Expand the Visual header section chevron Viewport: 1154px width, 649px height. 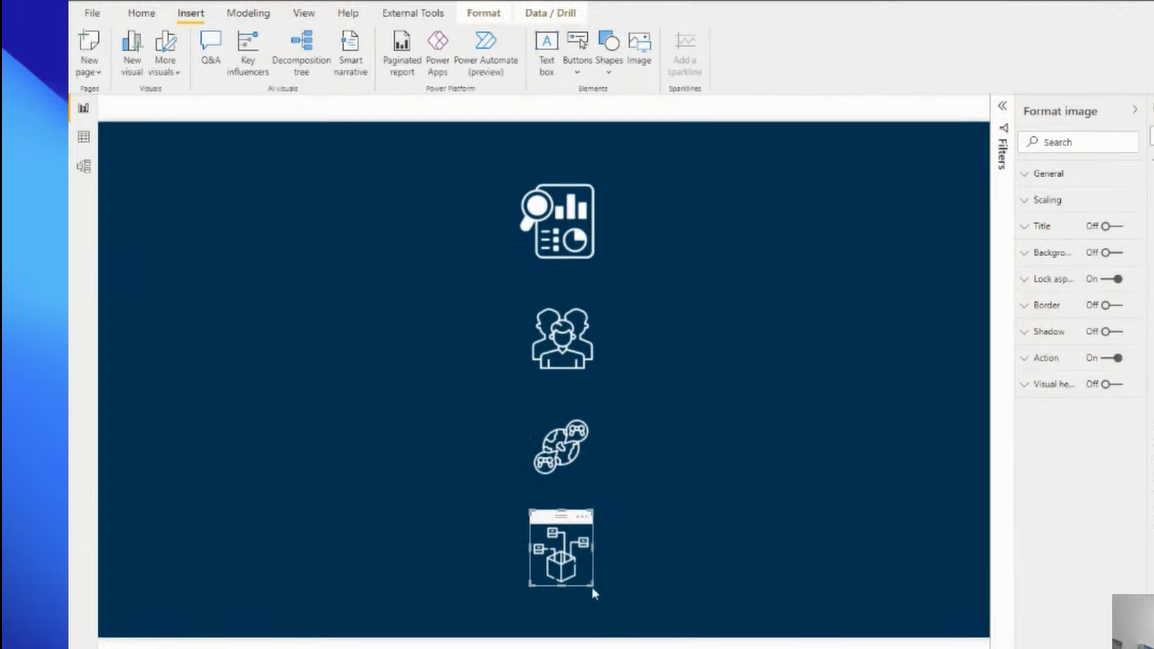(x=1024, y=385)
